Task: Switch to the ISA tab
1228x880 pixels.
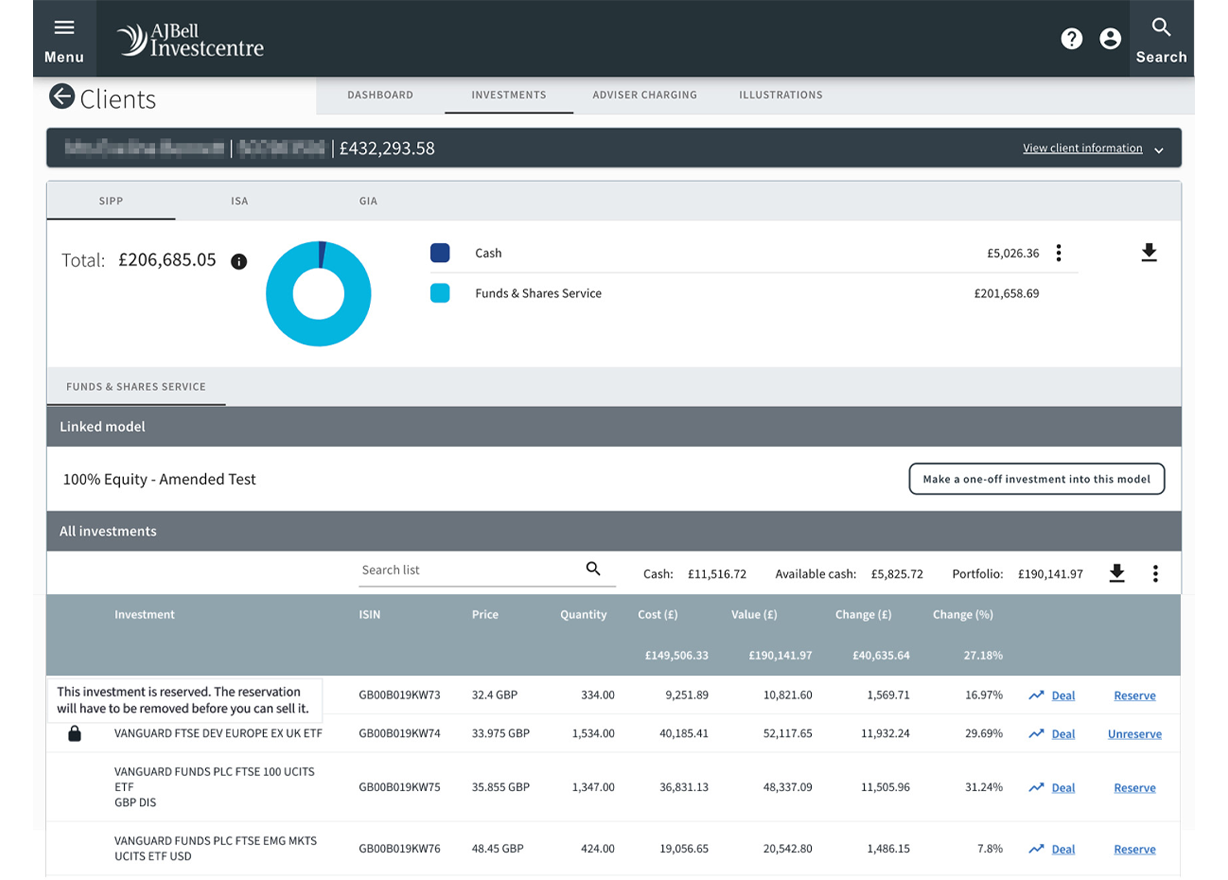Action: 239,200
